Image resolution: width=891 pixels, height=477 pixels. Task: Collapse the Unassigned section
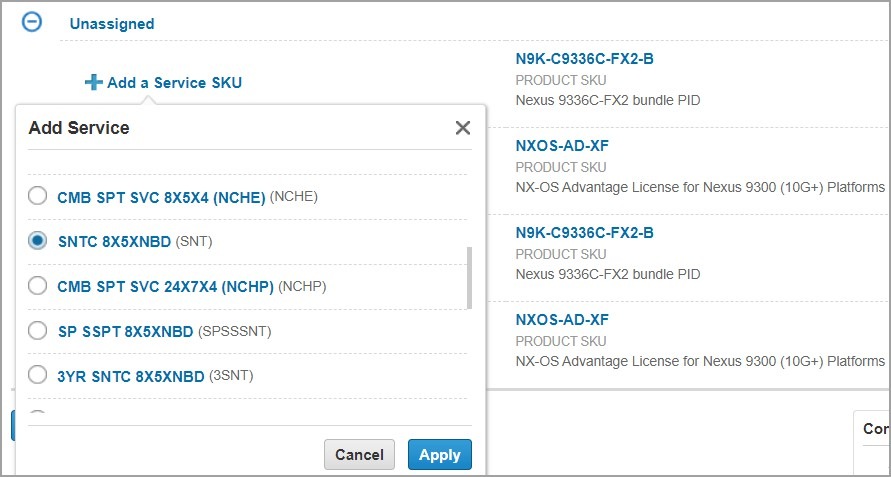(32, 22)
